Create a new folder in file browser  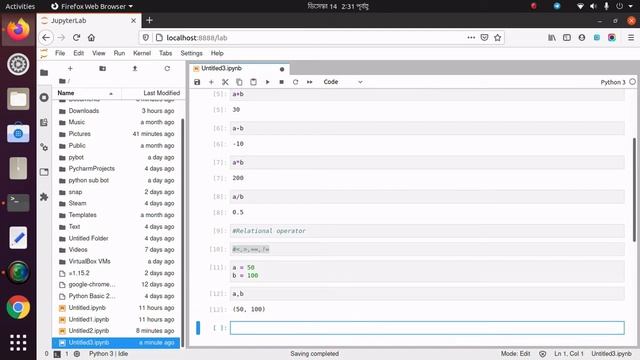(102, 69)
